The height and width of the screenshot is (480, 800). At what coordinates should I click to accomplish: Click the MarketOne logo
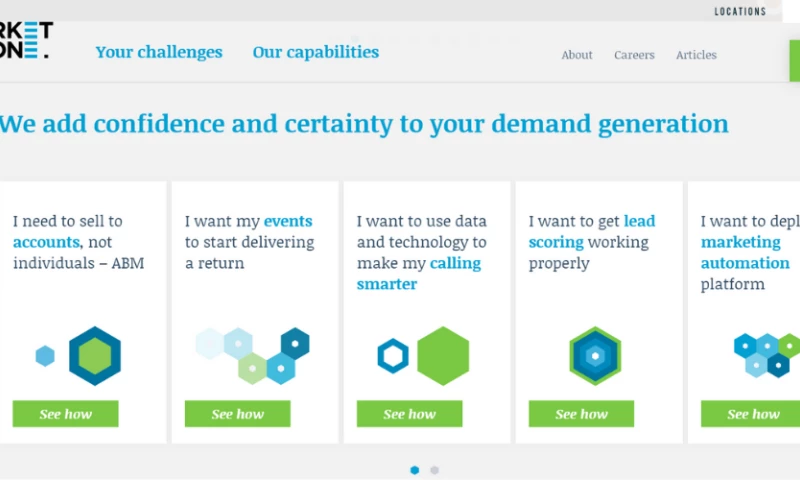pos(25,42)
